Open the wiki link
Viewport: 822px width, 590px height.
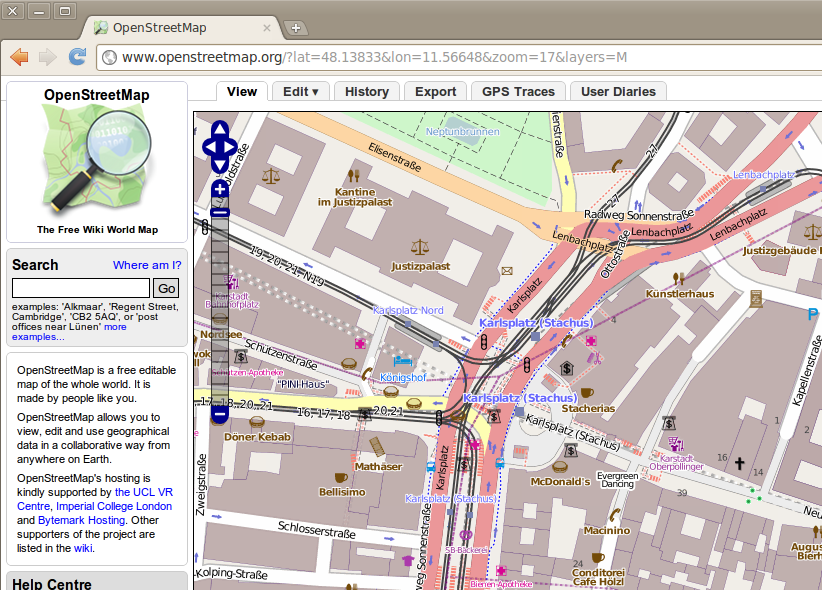pos(83,548)
